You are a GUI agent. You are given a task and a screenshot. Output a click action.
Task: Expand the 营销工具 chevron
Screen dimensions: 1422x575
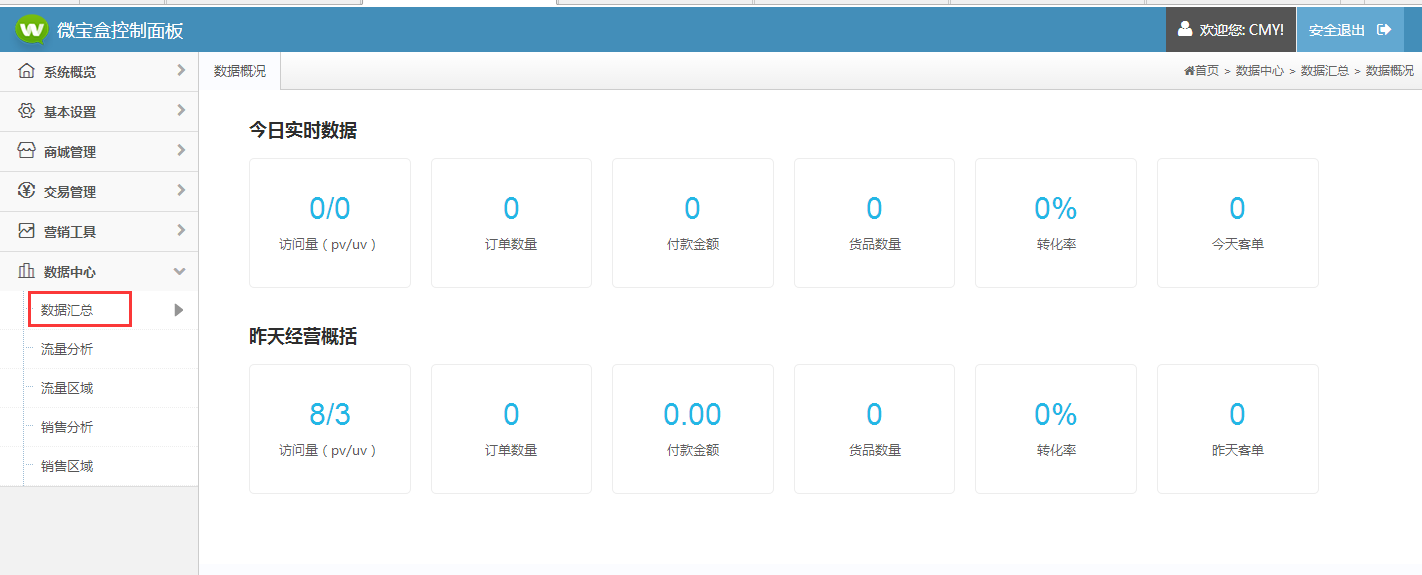pyautogui.click(x=181, y=230)
